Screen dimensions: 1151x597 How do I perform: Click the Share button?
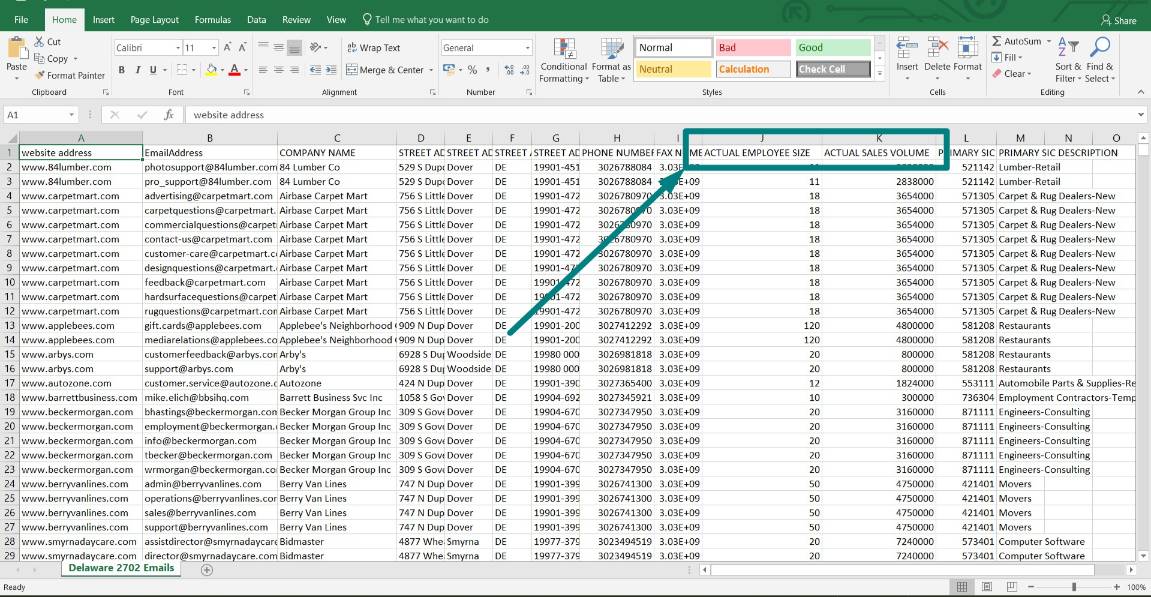pos(1118,21)
